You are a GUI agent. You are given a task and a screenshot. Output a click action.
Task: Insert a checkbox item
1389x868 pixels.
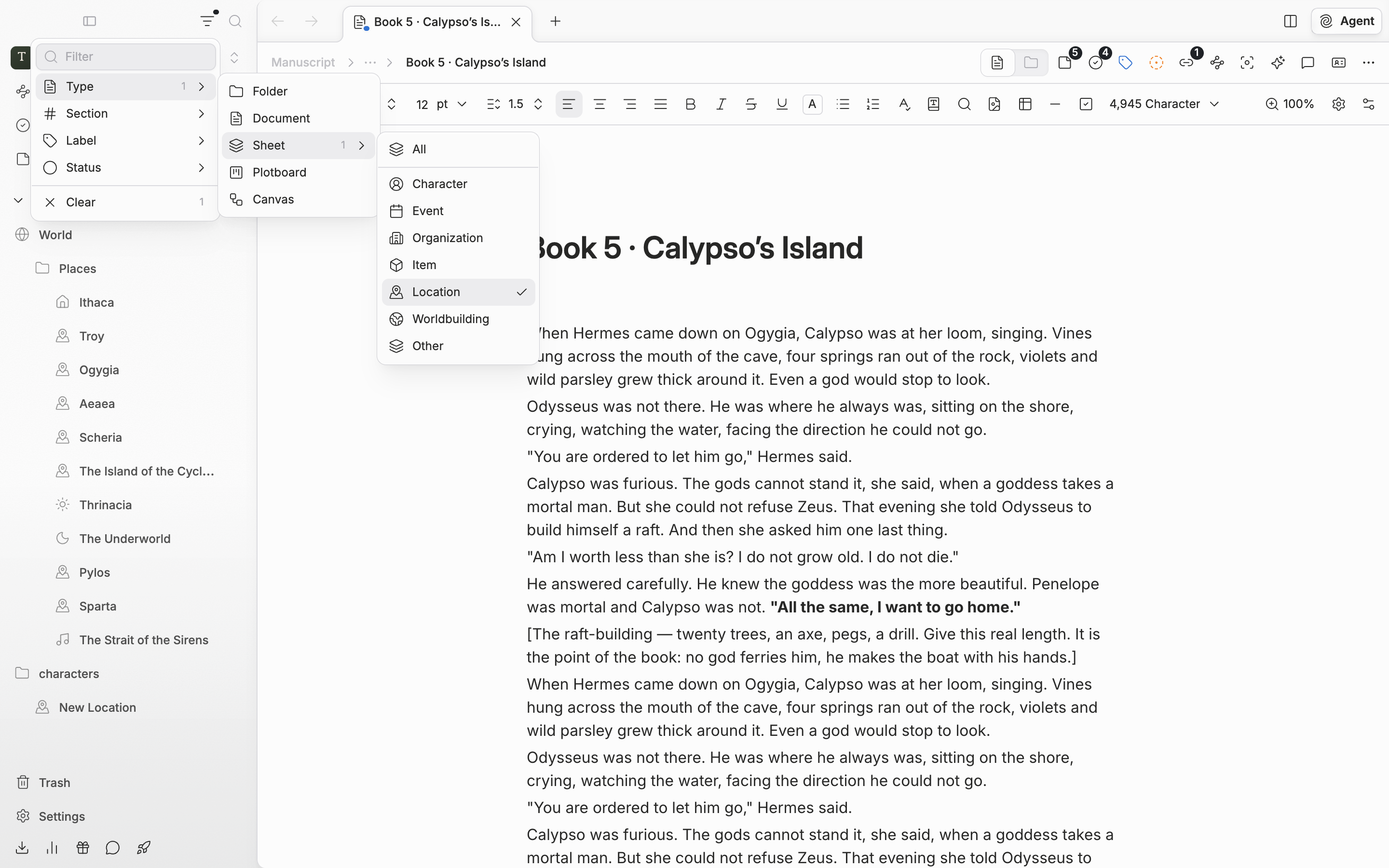[x=1086, y=104]
